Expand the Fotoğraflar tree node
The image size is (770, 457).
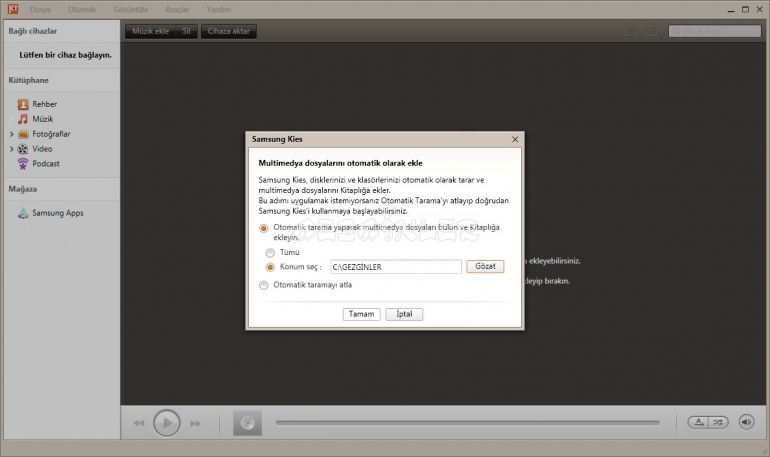pos(12,134)
